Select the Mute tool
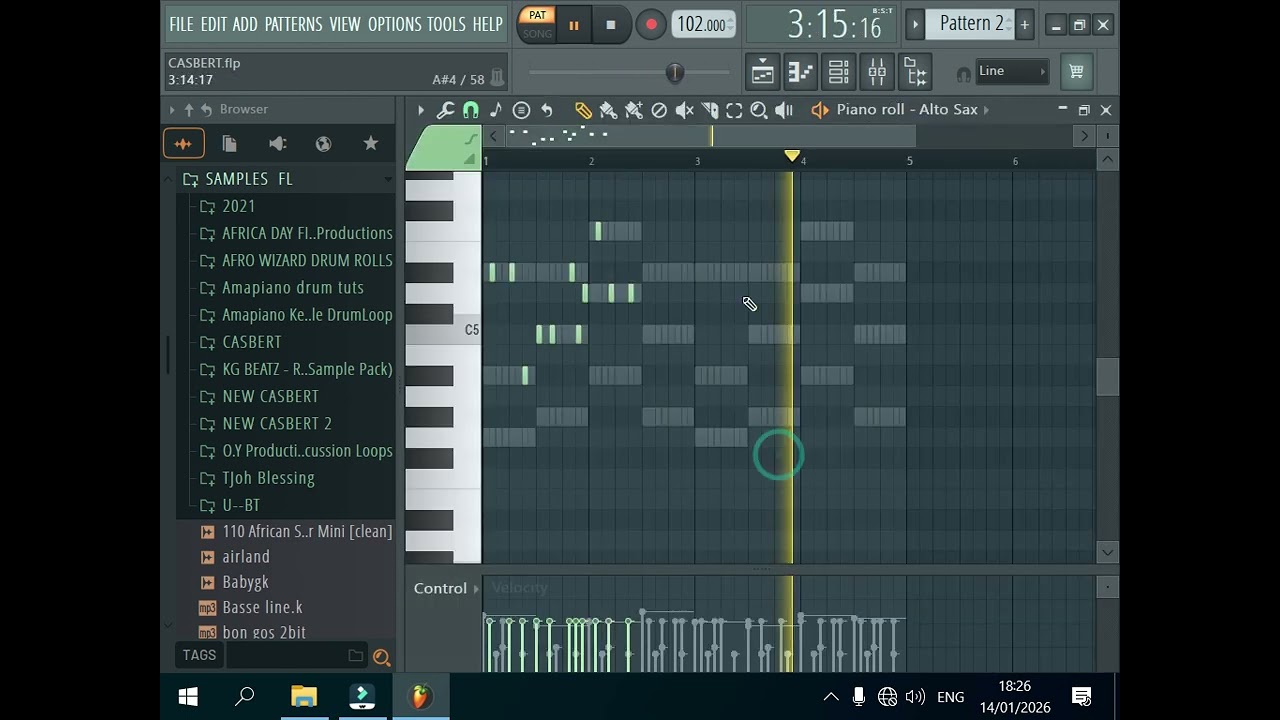This screenshot has width=1280, height=720. coord(685,110)
